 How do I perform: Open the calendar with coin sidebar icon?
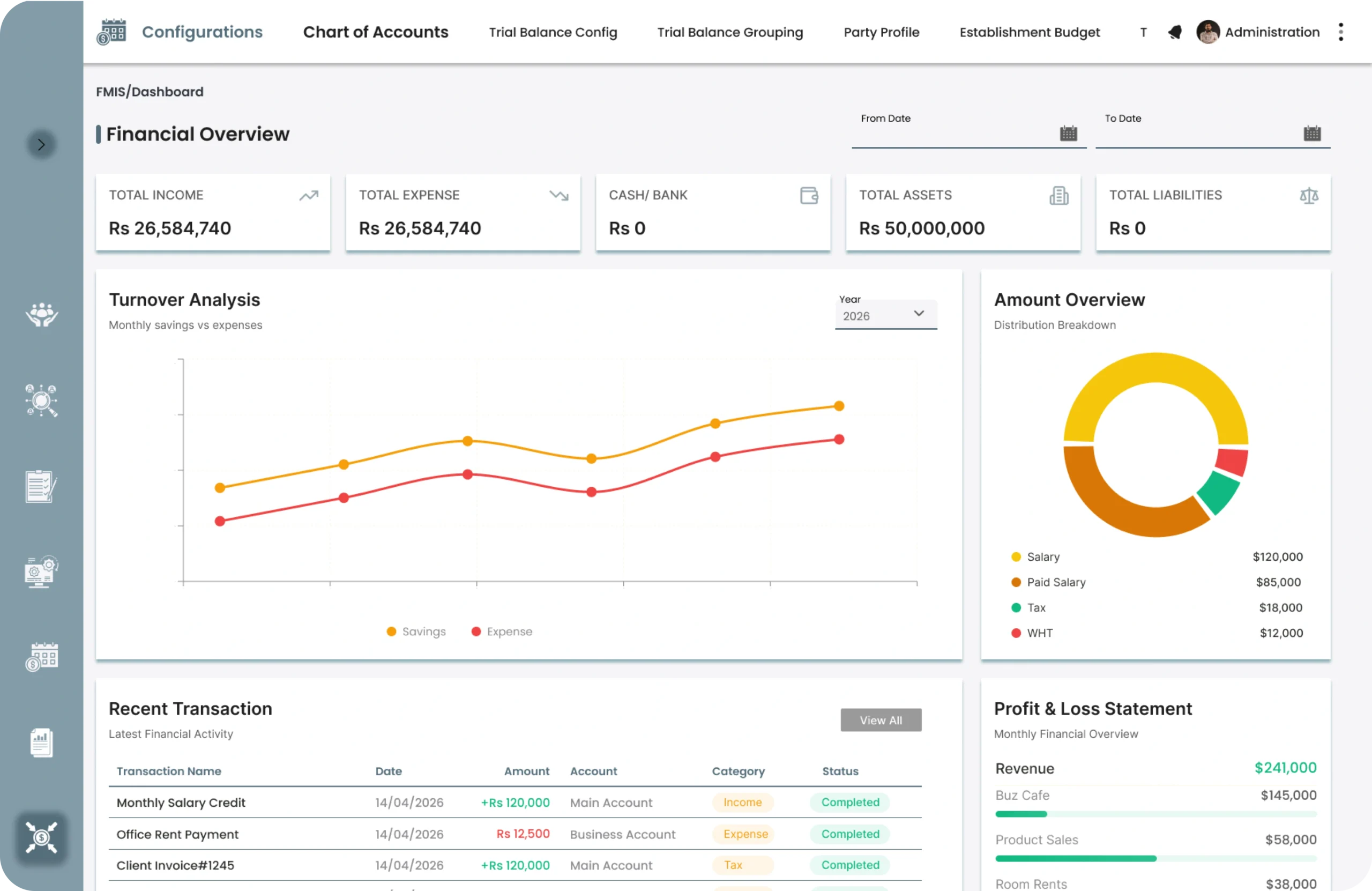41,657
